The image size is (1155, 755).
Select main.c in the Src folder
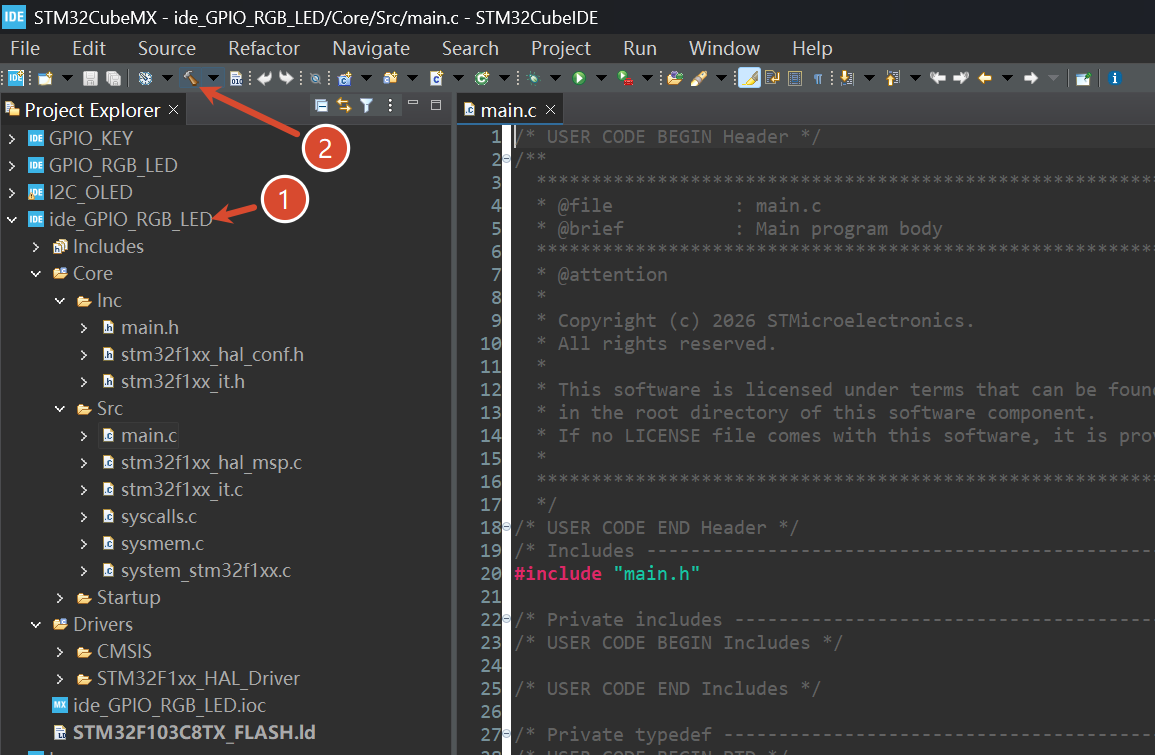pos(149,436)
